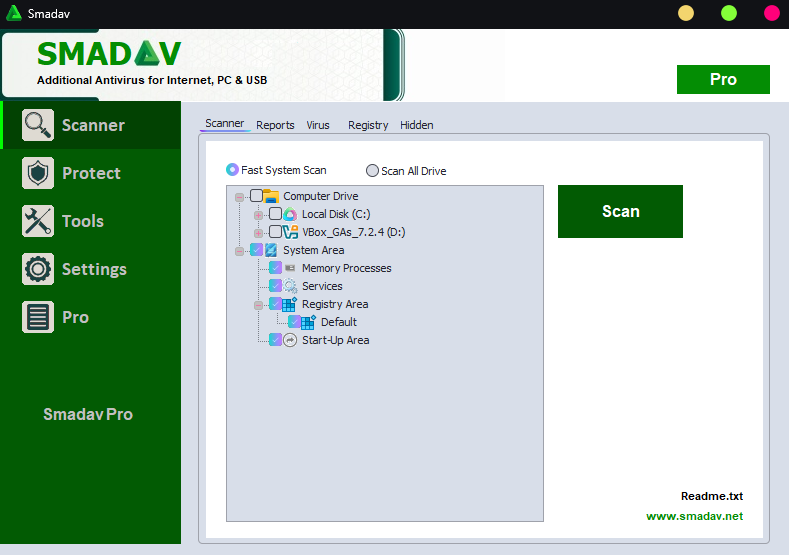Click the Local Disk (C:) drive icon

(290, 214)
